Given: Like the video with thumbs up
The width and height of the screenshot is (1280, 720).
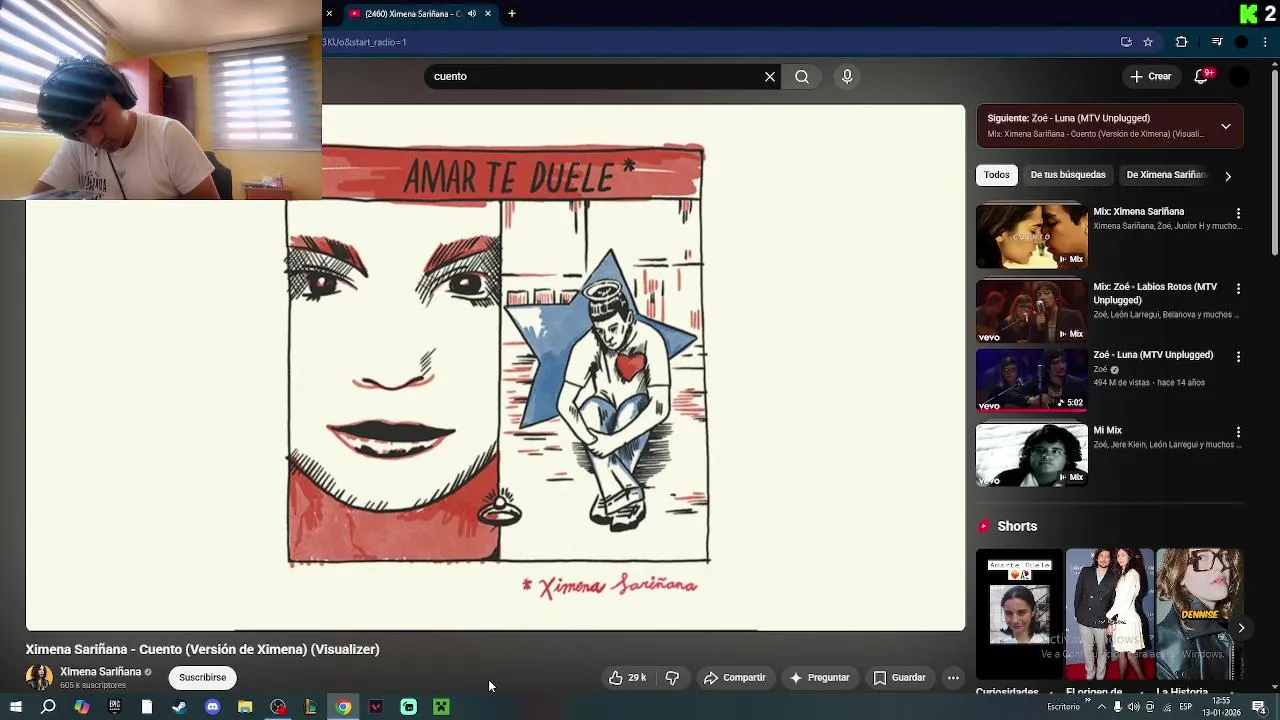Looking at the screenshot, I should point(628,678).
